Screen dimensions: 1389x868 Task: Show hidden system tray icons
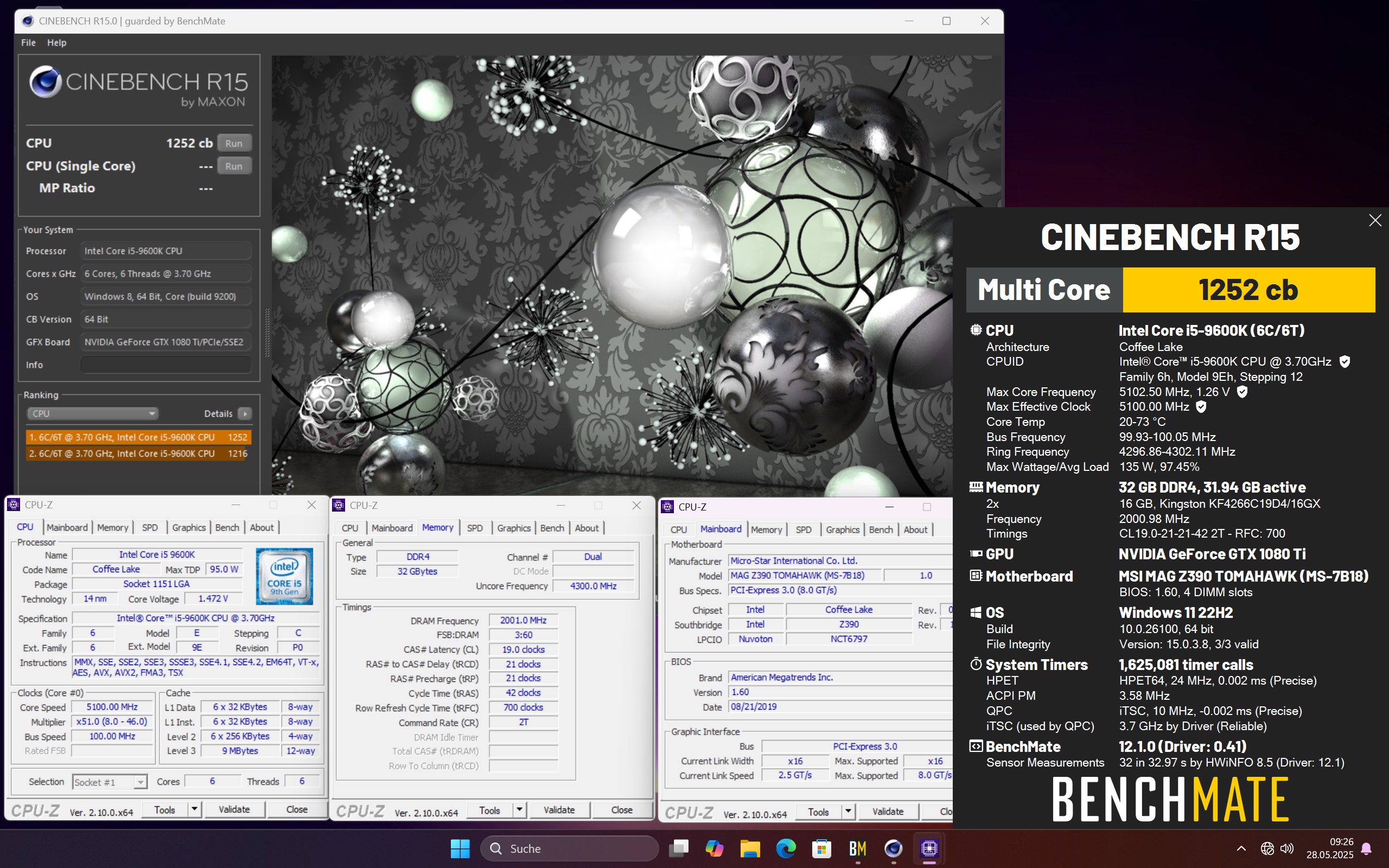coord(1241,848)
